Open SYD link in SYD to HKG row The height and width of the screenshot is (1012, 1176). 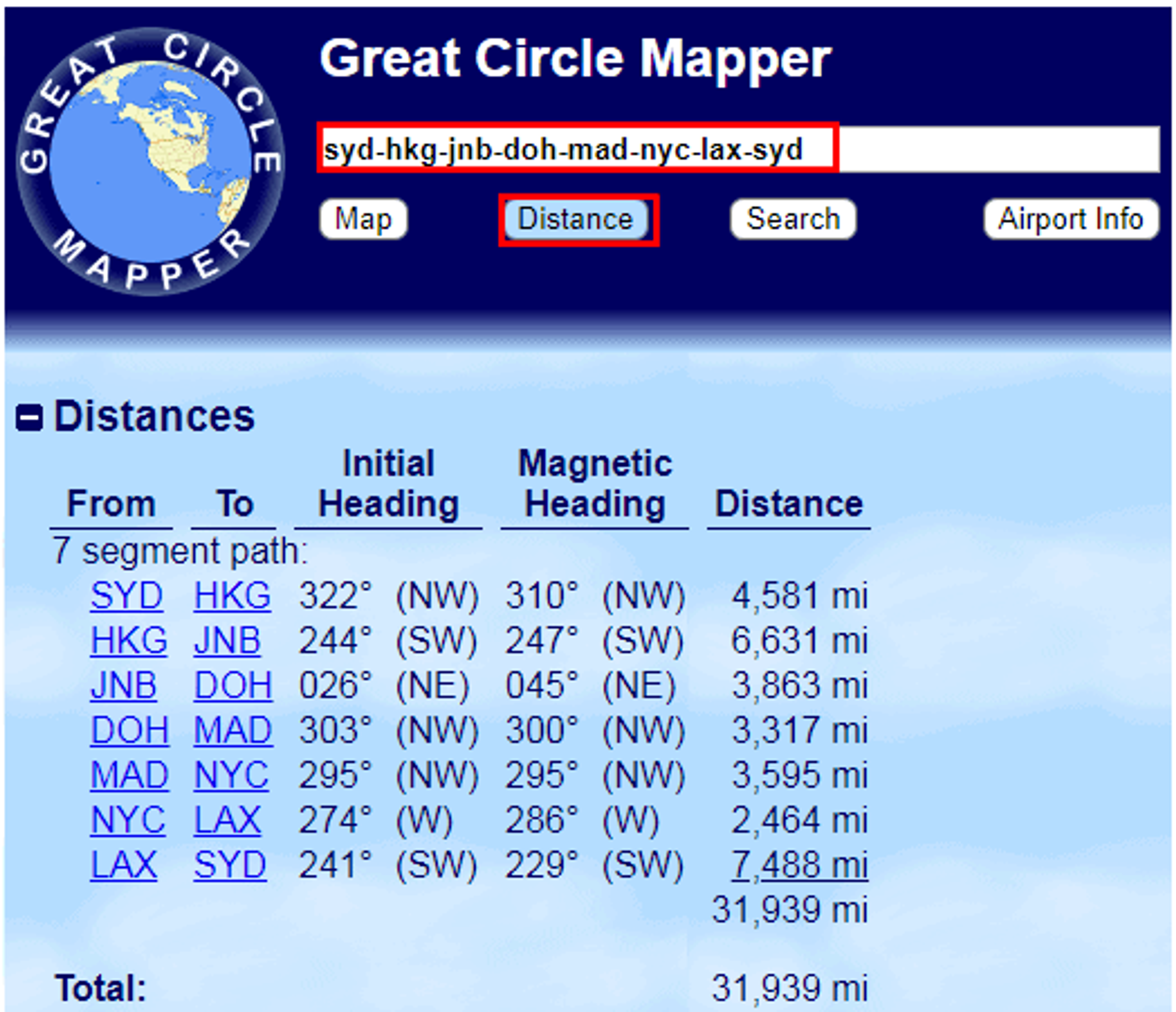pos(126,596)
